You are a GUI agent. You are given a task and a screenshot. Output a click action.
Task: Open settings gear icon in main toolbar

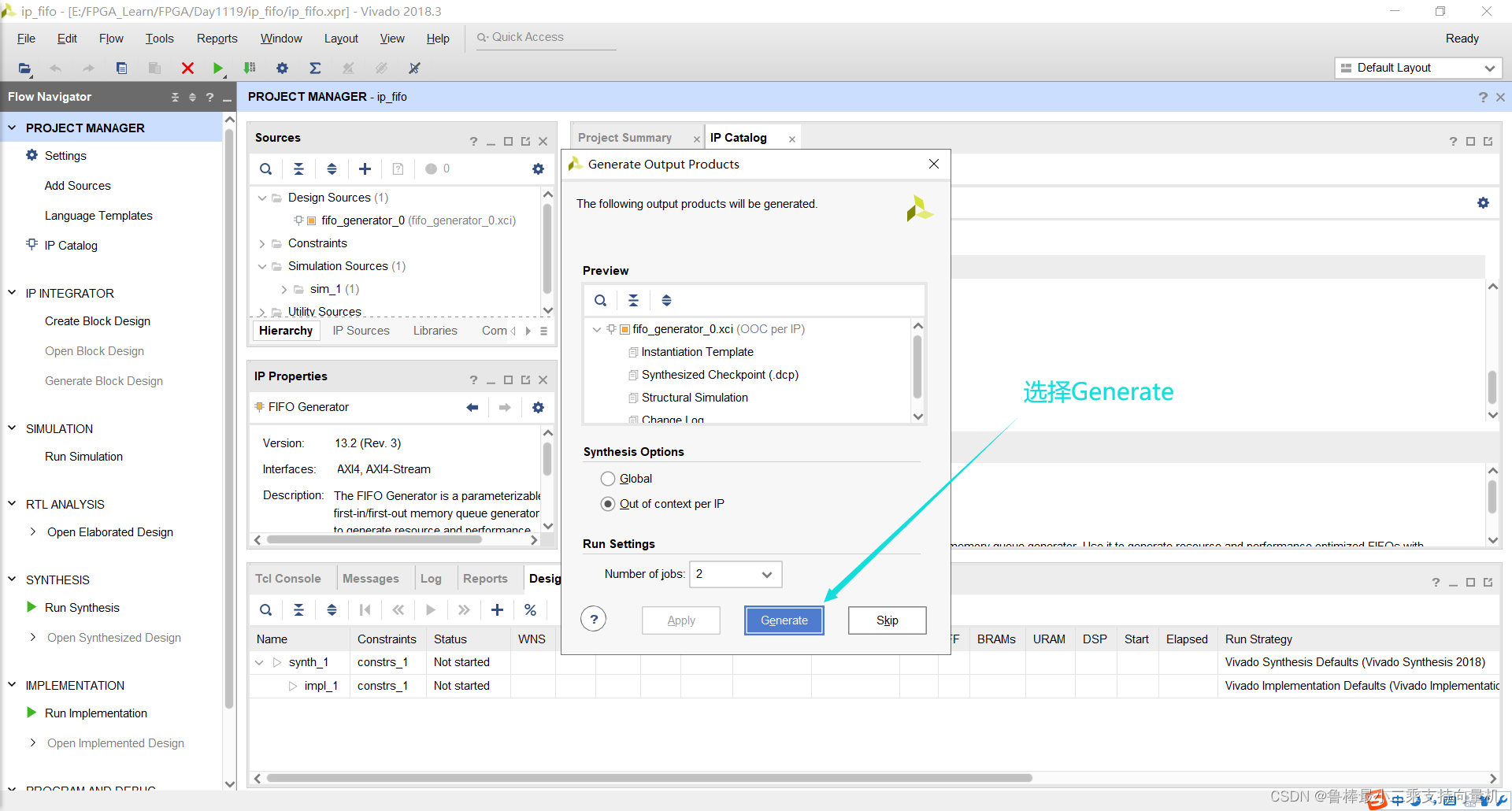tap(282, 69)
